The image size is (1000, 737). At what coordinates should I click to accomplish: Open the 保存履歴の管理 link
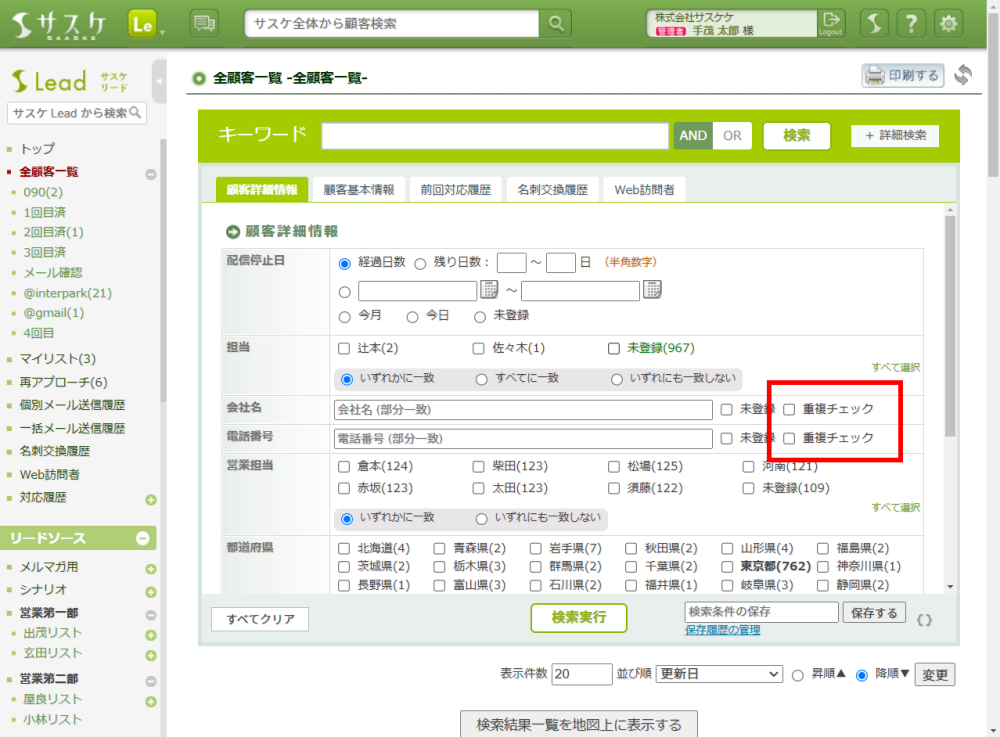722,630
